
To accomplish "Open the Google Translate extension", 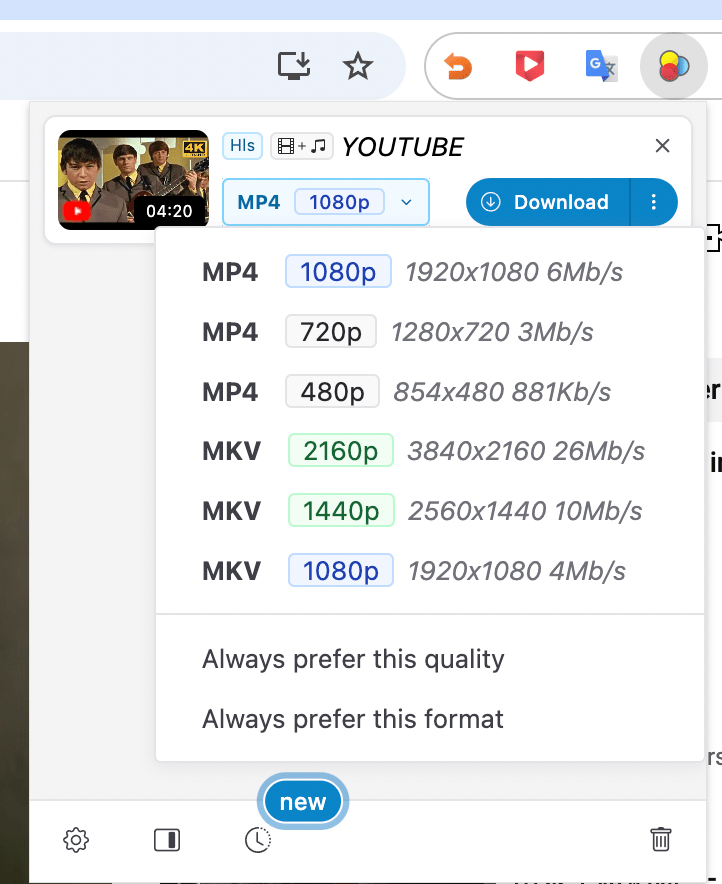I will point(601,67).
